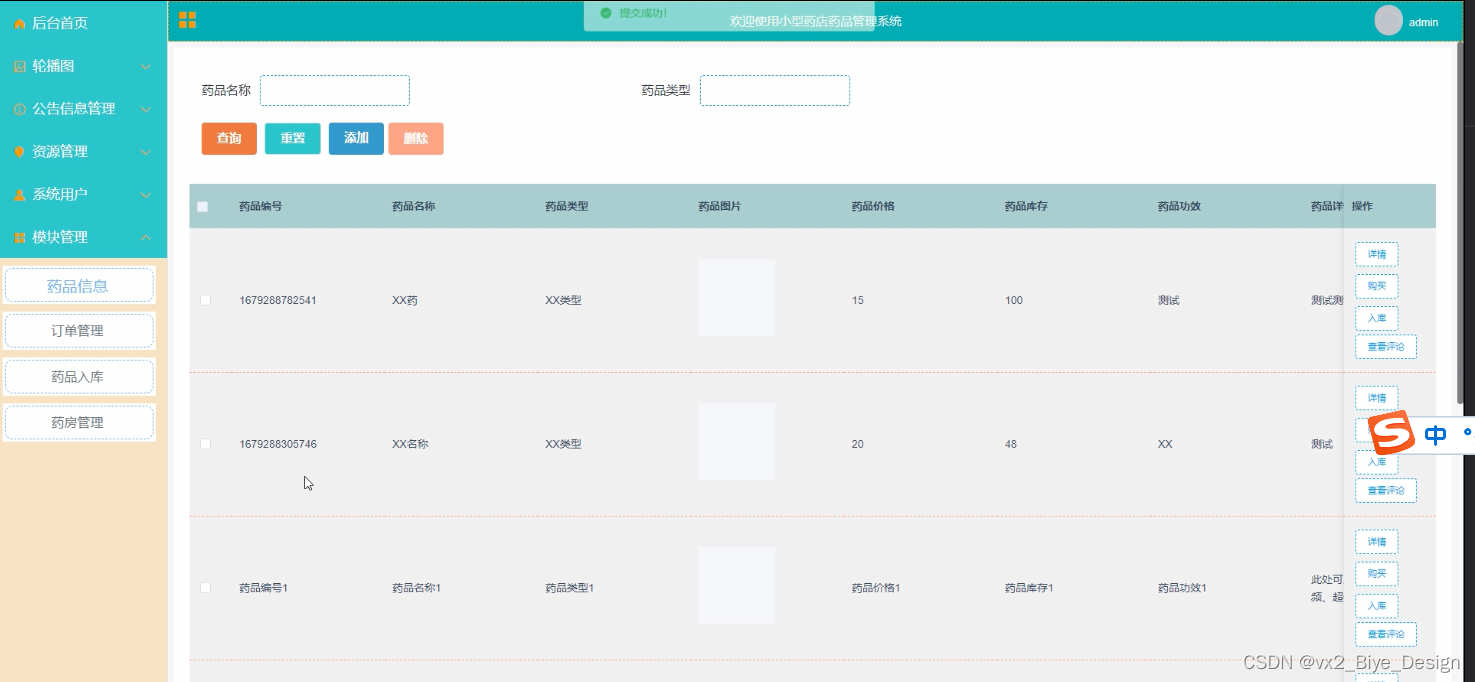The width and height of the screenshot is (1475, 682).
Task: Focus the 药品类型 search input
Action: (775, 90)
